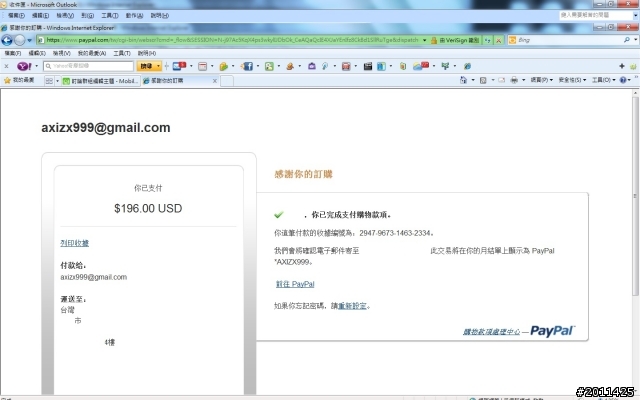
Task: Click the page refresh icon
Action: (x=488, y=40)
